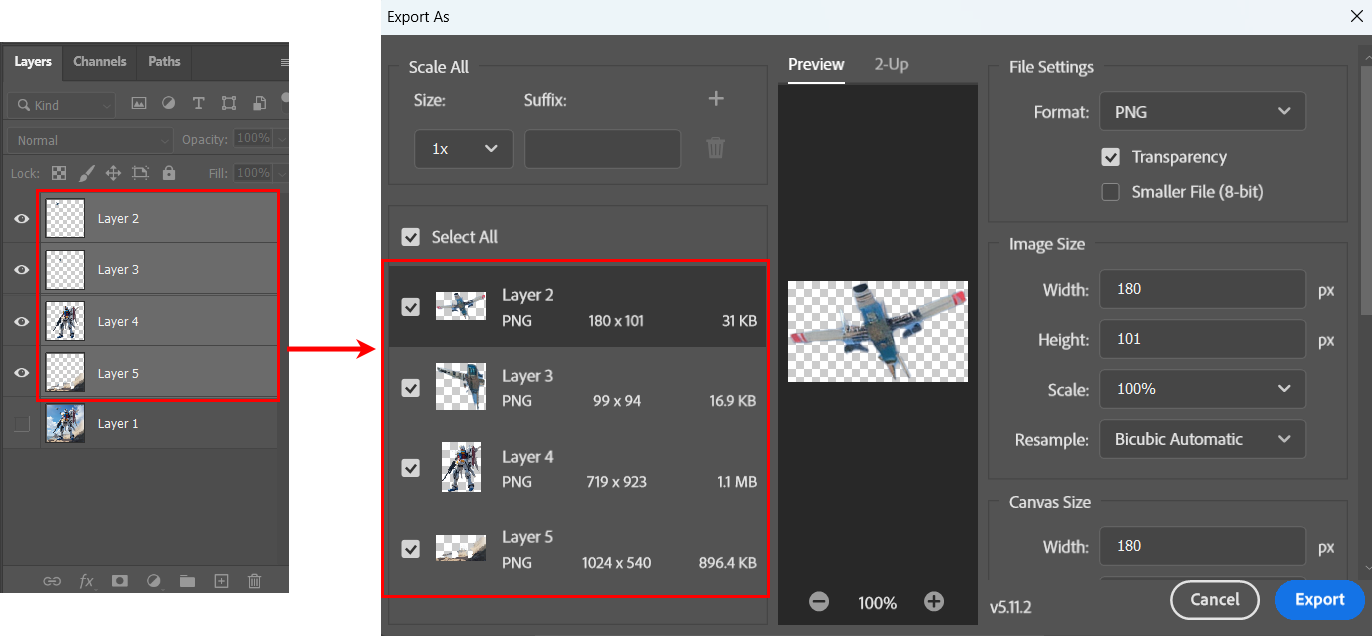This screenshot has width=1372, height=636.
Task: Enable Smaller File (8-bit) checkbox
Action: pyautogui.click(x=1110, y=192)
